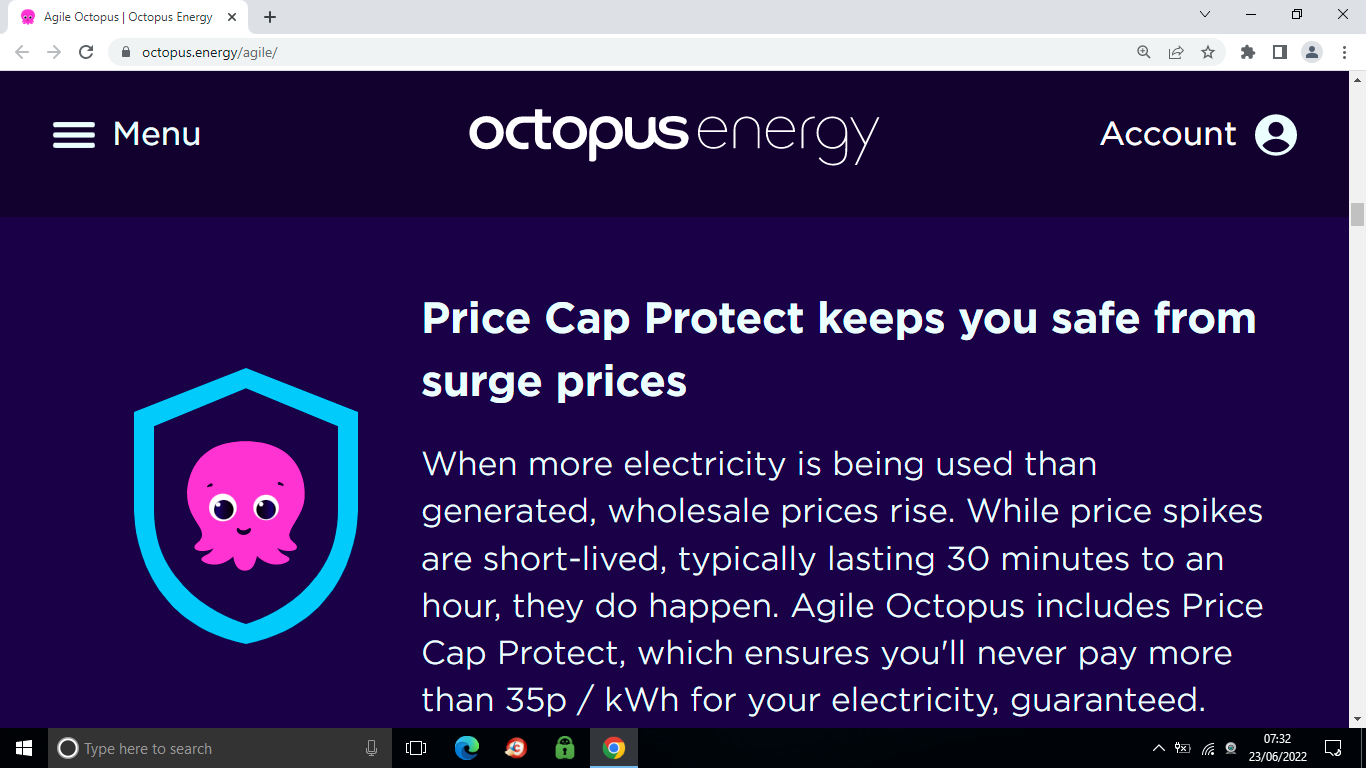Open the Extensions puzzle icon
Screen dimensions: 1366x768
pyautogui.click(x=1247, y=52)
